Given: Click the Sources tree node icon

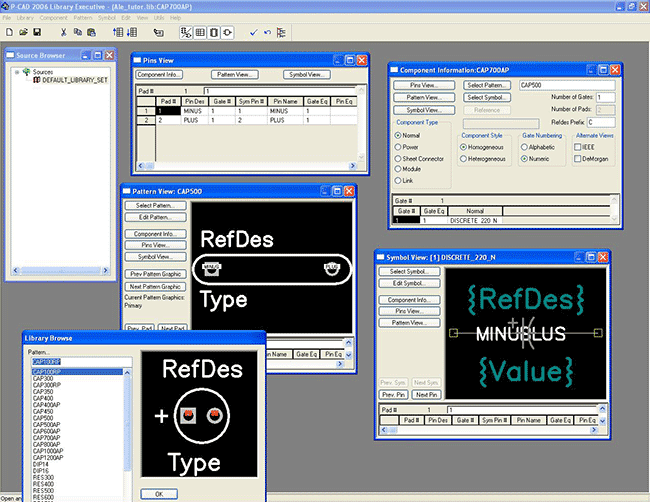Looking at the screenshot, I should tap(27, 72).
